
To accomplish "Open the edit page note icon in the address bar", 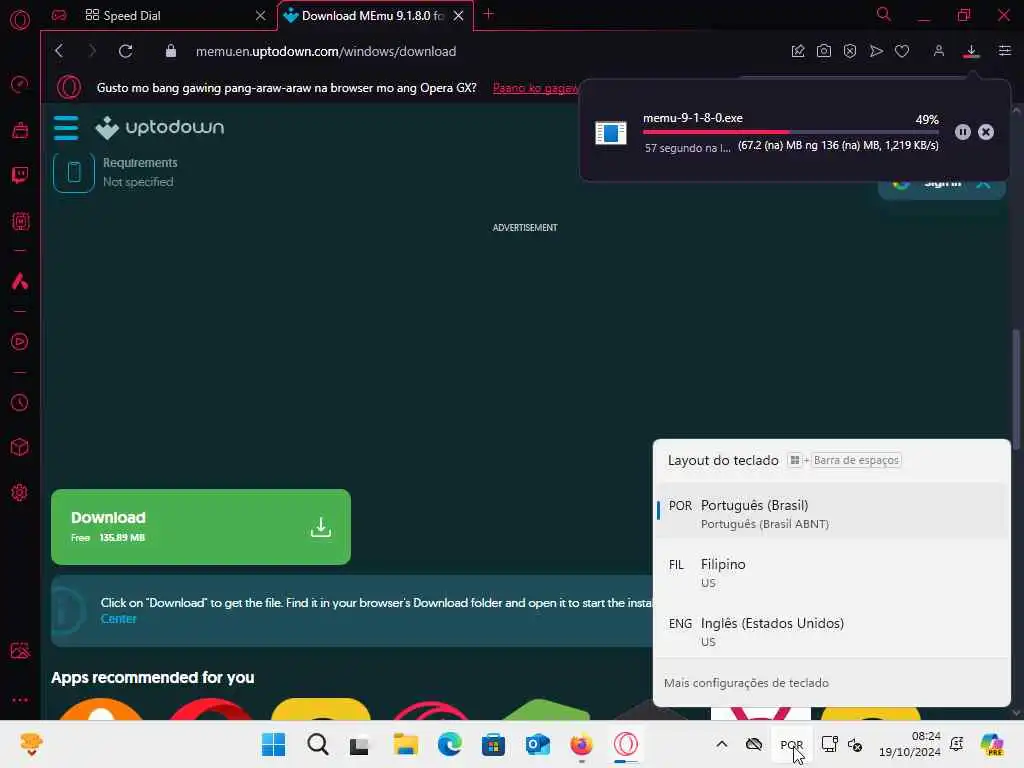I will [797, 51].
